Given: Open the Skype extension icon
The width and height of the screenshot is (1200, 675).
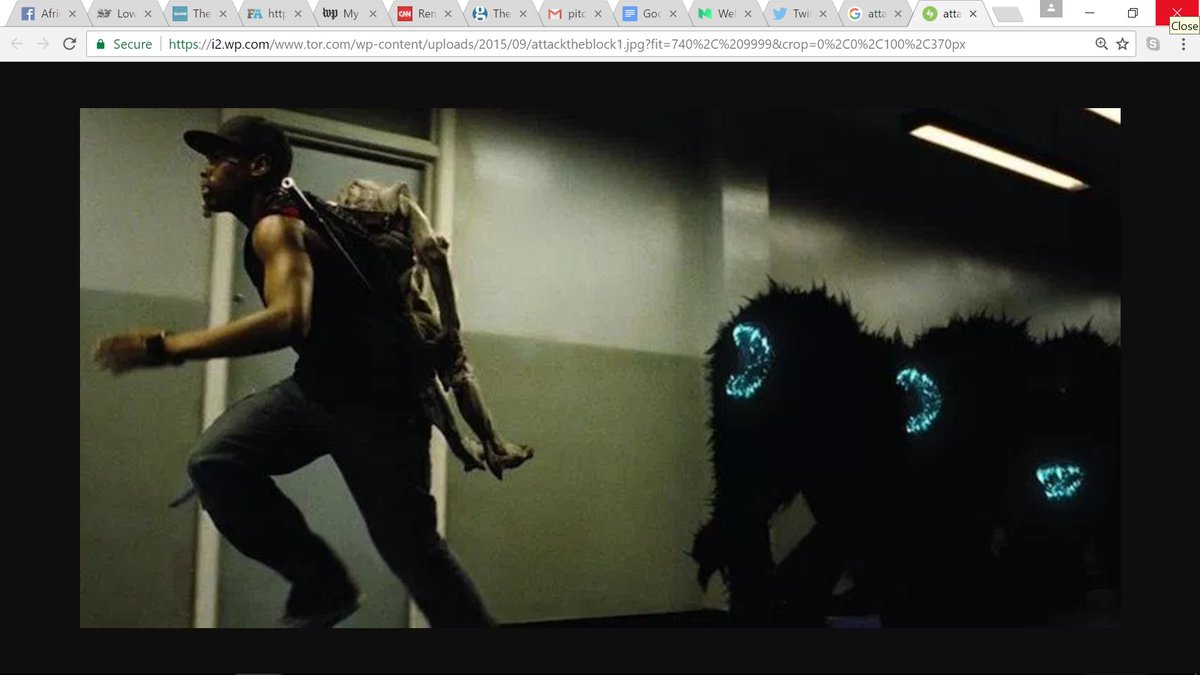Looking at the screenshot, I should (x=1153, y=44).
